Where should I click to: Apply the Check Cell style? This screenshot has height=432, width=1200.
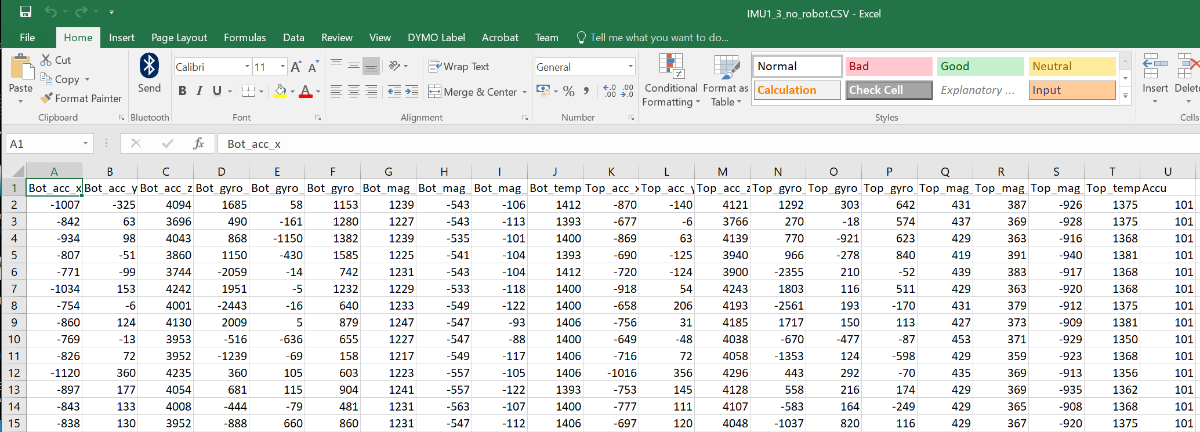[x=888, y=90]
